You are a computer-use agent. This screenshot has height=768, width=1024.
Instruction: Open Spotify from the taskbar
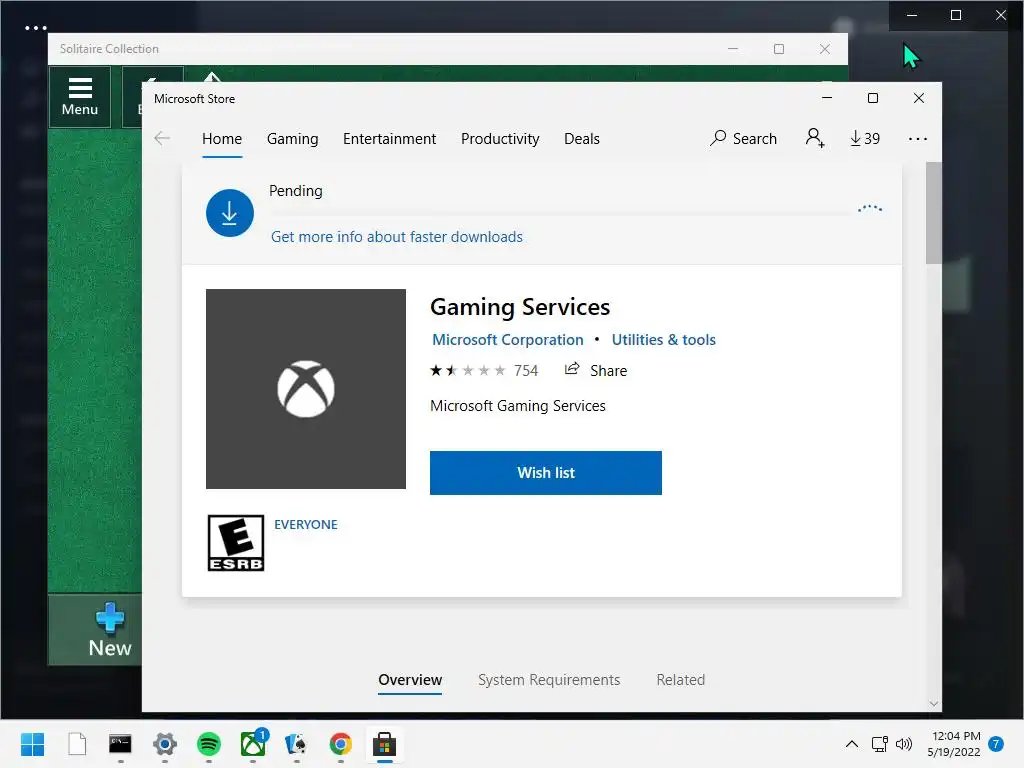(209, 744)
